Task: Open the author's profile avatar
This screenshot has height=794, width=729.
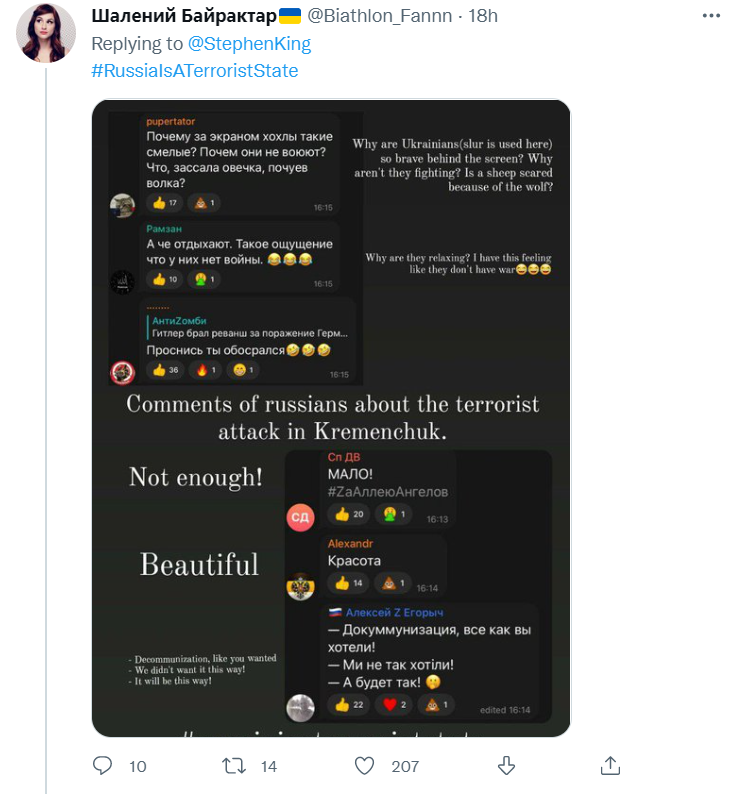Action: click(46, 32)
